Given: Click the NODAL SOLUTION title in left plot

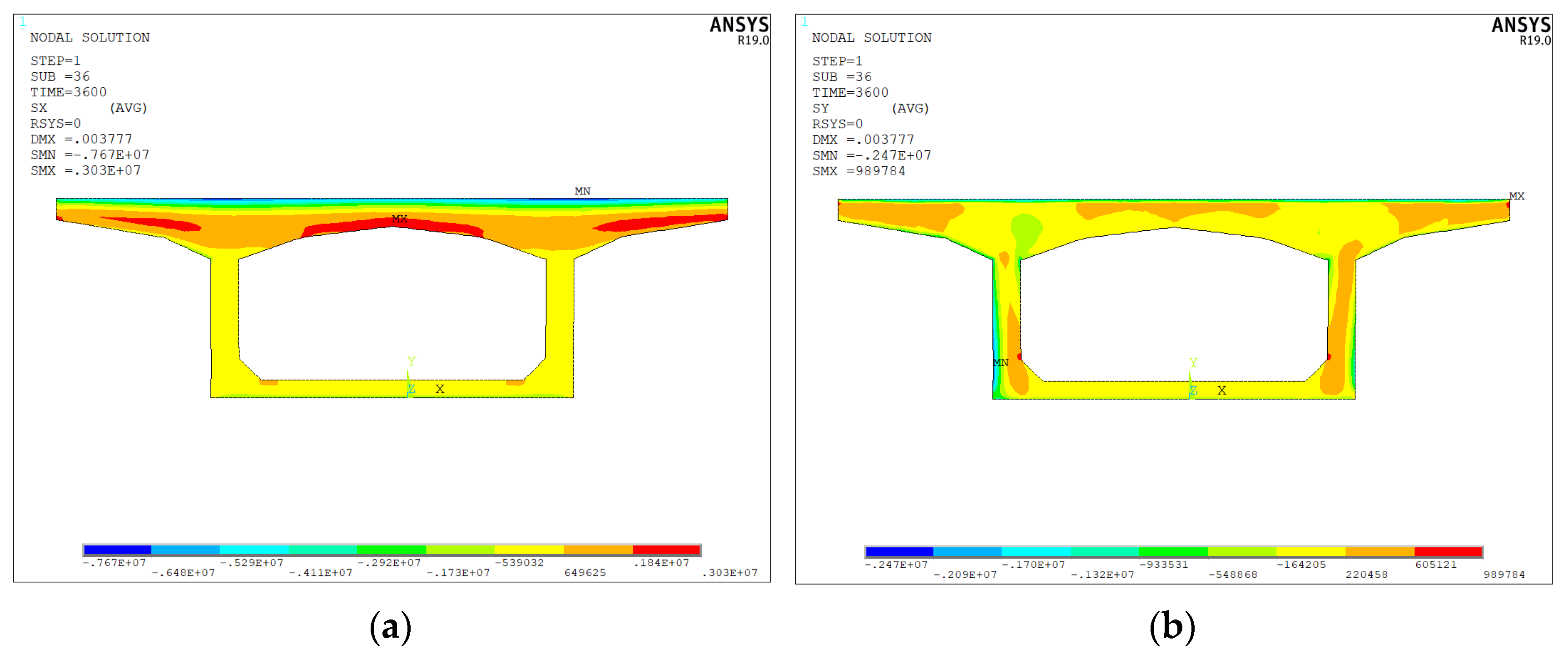Looking at the screenshot, I should click(x=90, y=38).
